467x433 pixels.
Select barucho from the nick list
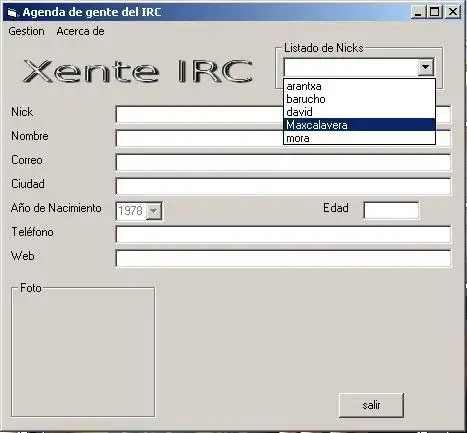(359, 99)
